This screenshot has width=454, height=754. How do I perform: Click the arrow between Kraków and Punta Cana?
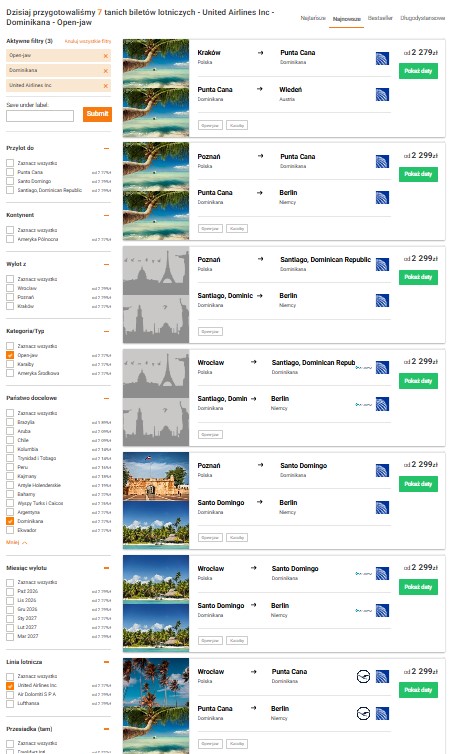click(260, 53)
